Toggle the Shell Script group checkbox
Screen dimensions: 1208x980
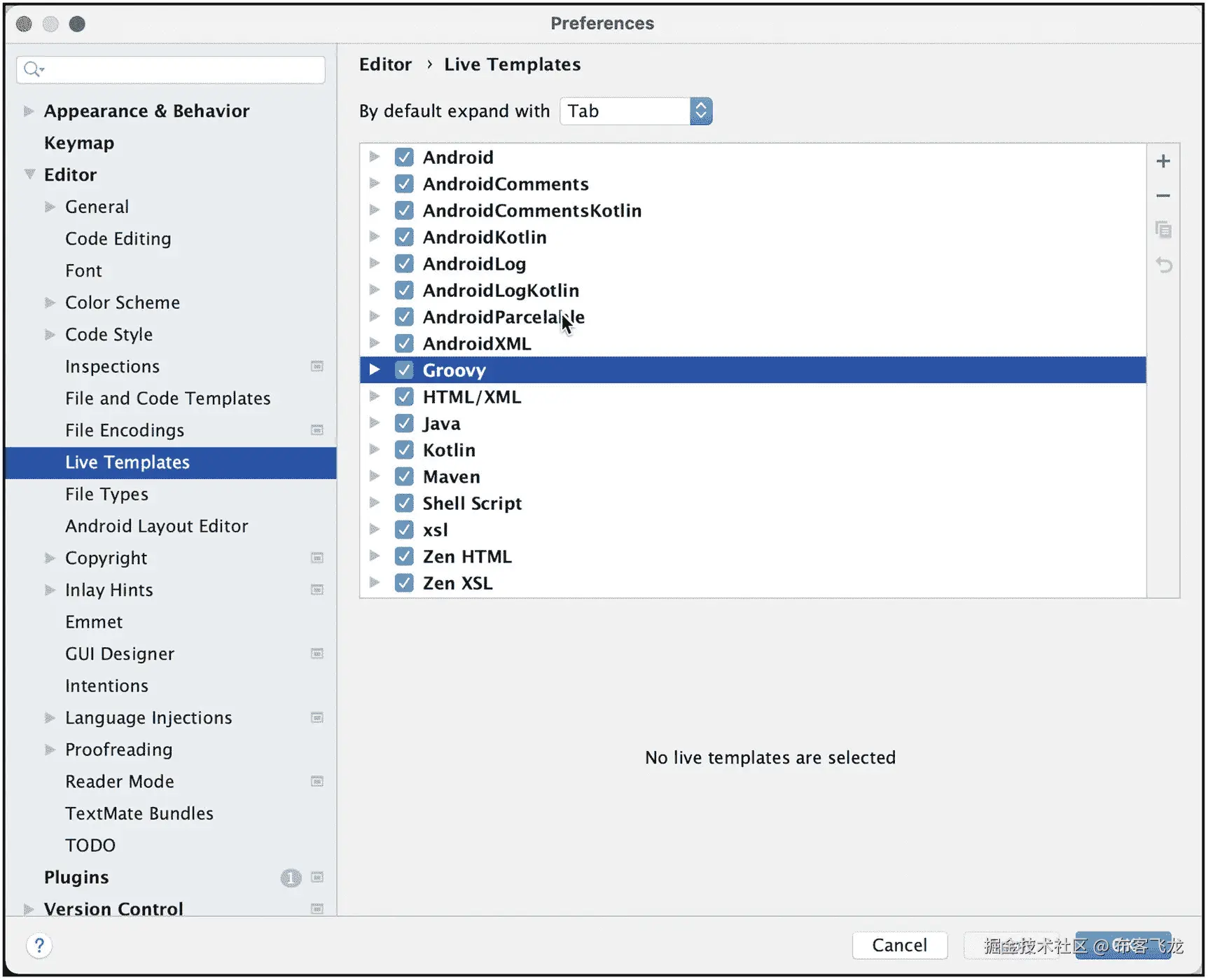(404, 503)
